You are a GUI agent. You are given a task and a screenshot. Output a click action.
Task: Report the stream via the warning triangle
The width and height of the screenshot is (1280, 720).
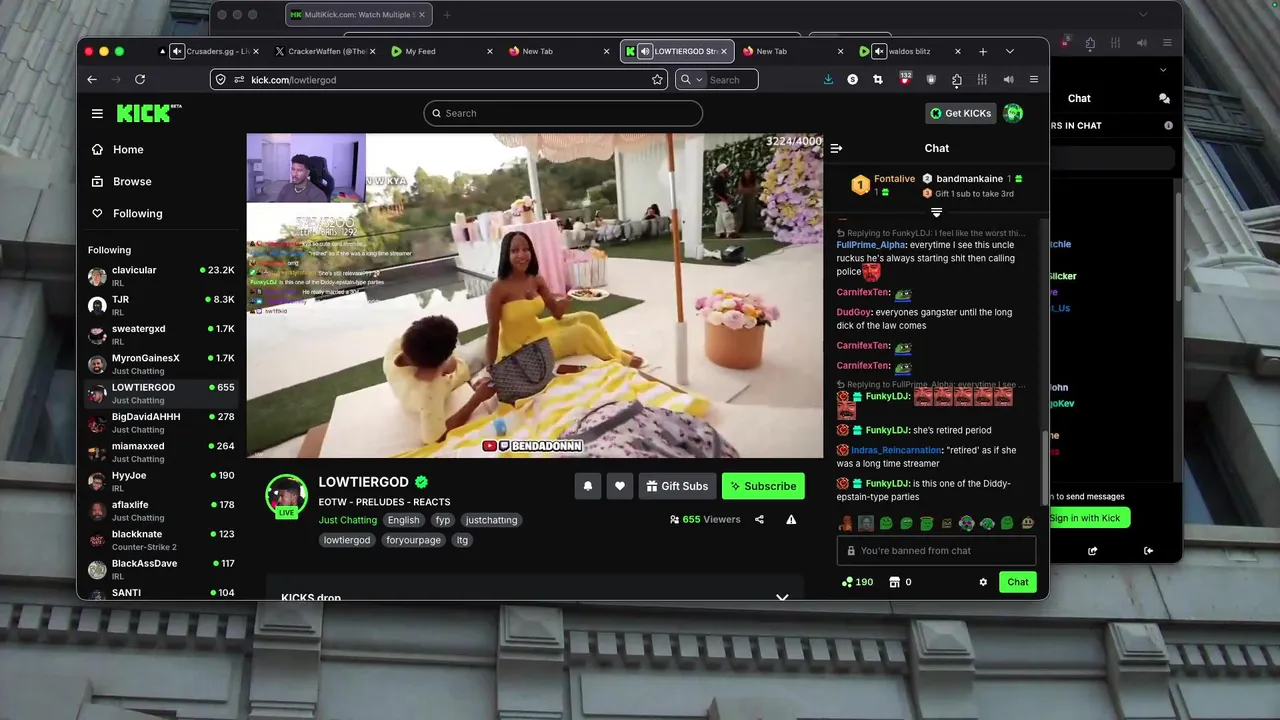tap(791, 519)
